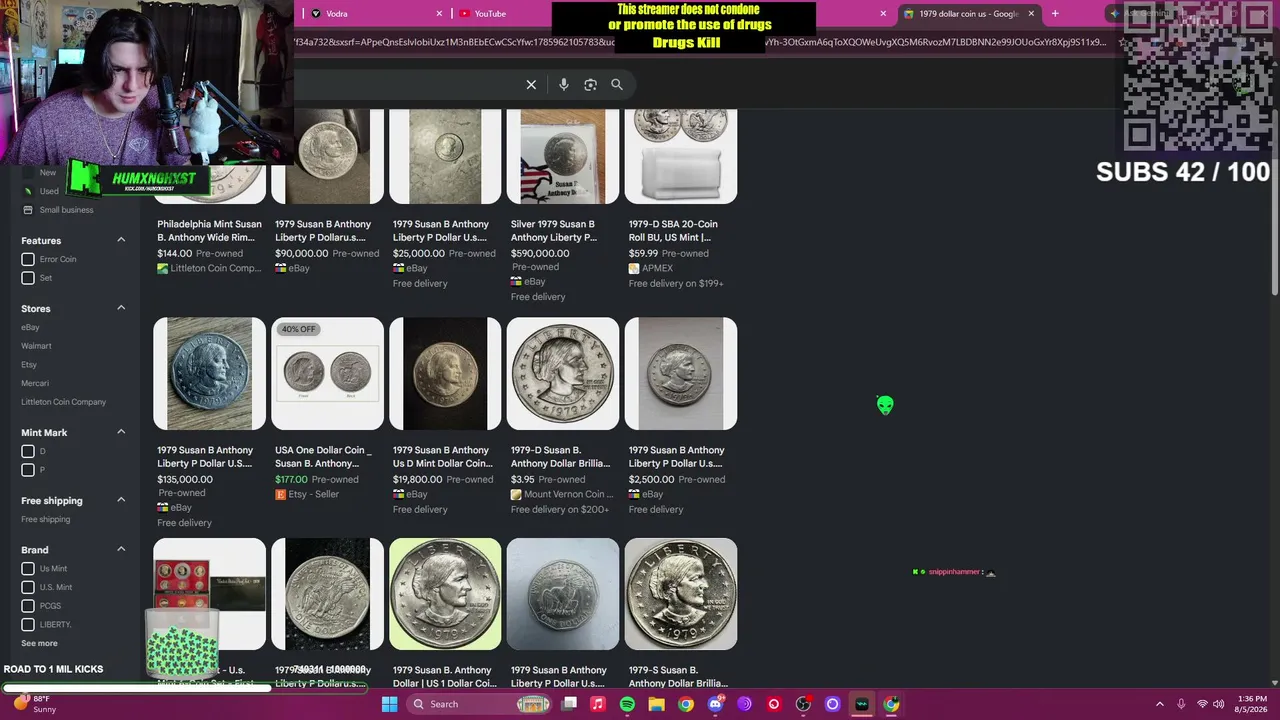The width and height of the screenshot is (1280, 720).
Task: Clear the Google search box text
Action: (x=531, y=85)
